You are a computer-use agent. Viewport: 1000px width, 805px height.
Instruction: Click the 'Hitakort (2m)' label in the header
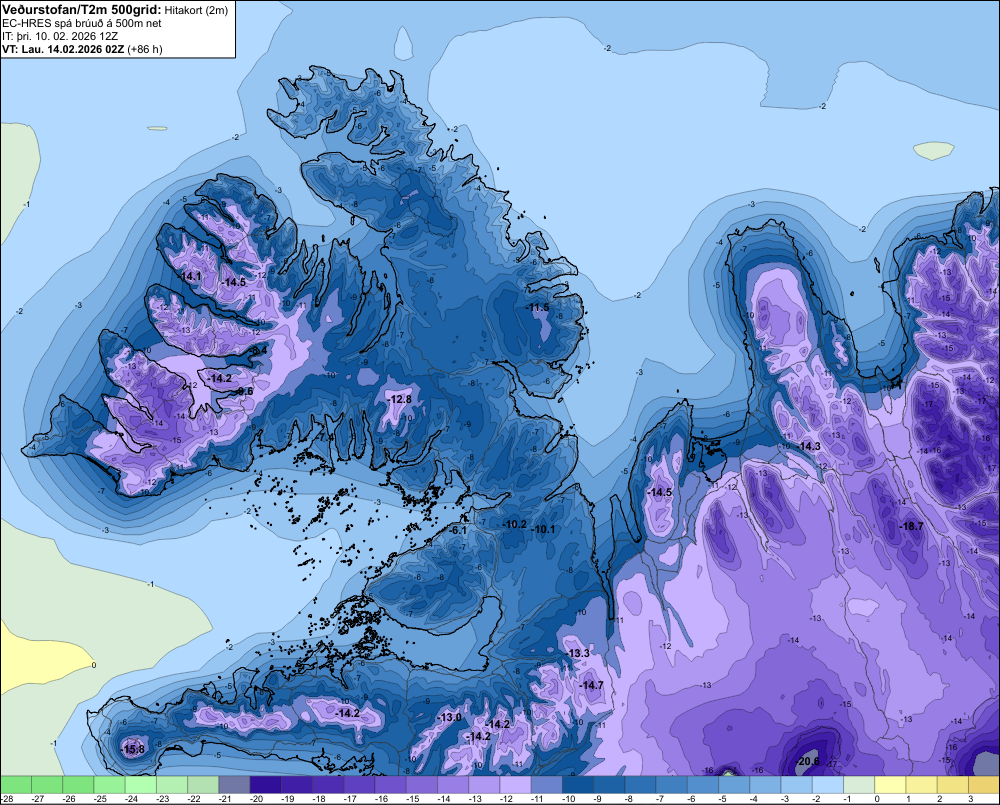click(196, 10)
